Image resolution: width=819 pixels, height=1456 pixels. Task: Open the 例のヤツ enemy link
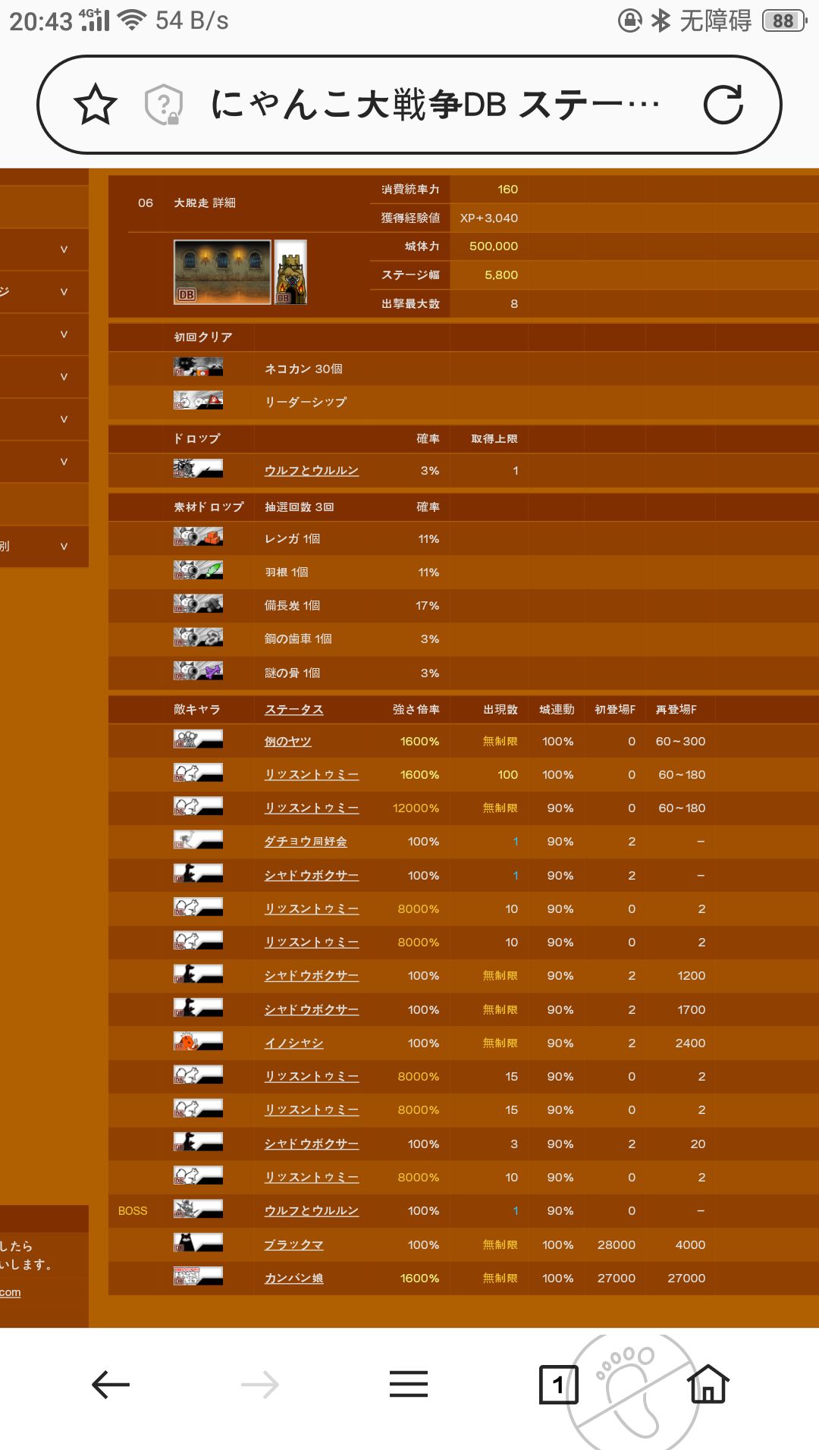[x=287, y=742]
